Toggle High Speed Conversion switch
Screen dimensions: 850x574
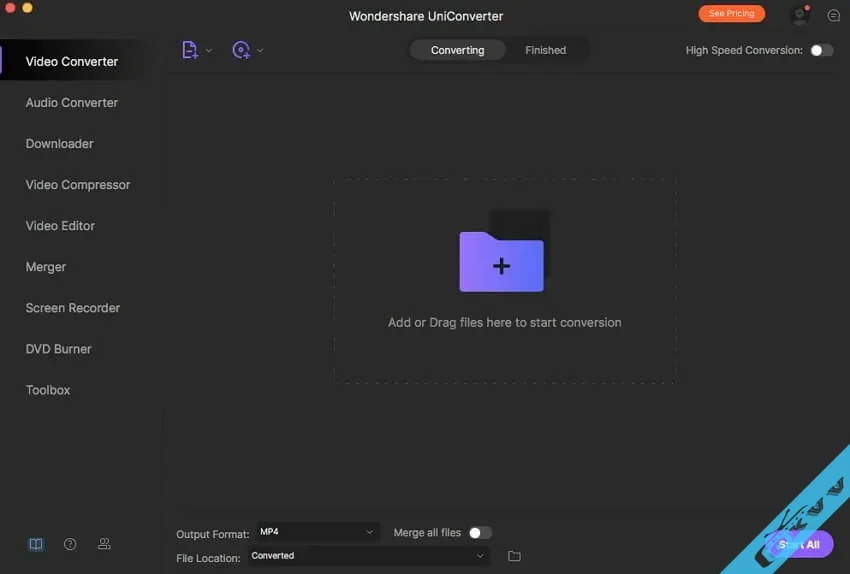(821, 50)
